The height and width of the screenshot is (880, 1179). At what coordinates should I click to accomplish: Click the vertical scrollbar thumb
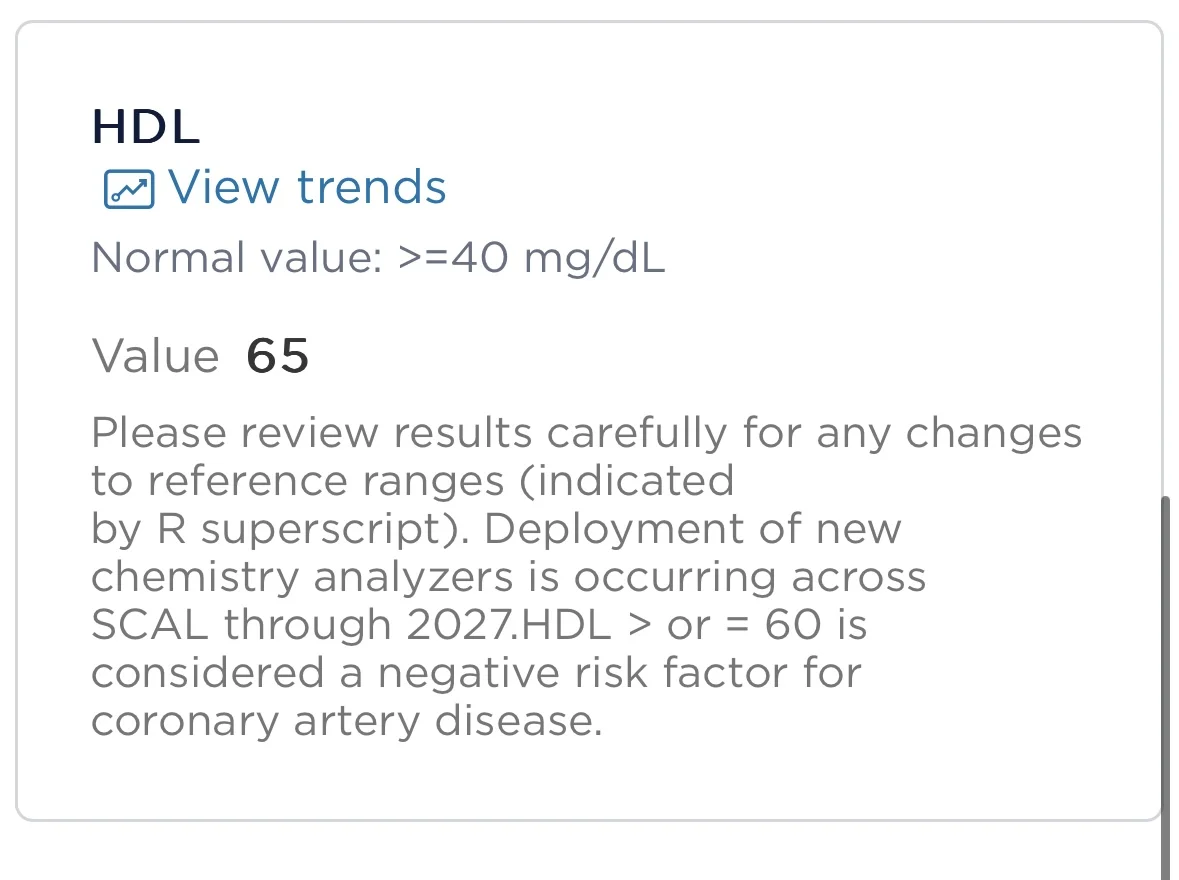[x=1165, y=680]
